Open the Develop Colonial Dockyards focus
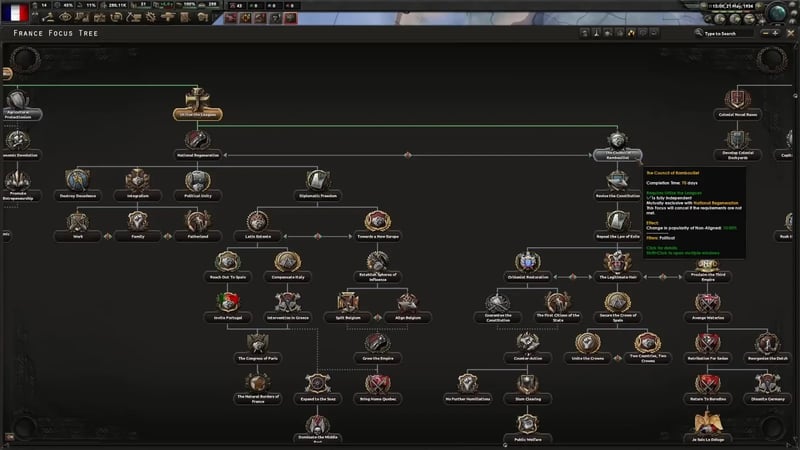 737,146
